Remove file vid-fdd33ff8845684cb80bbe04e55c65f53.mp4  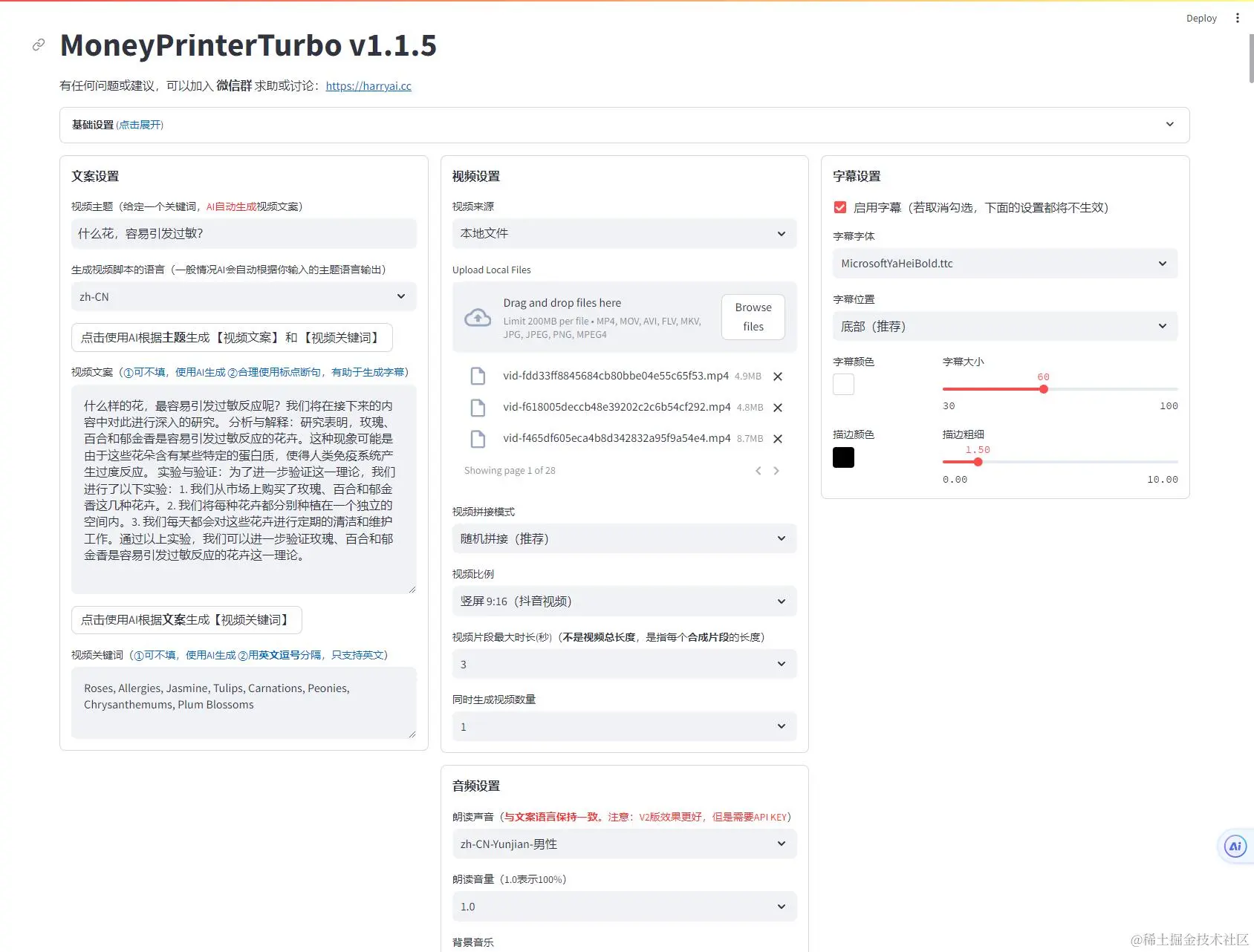pos(778,376)
